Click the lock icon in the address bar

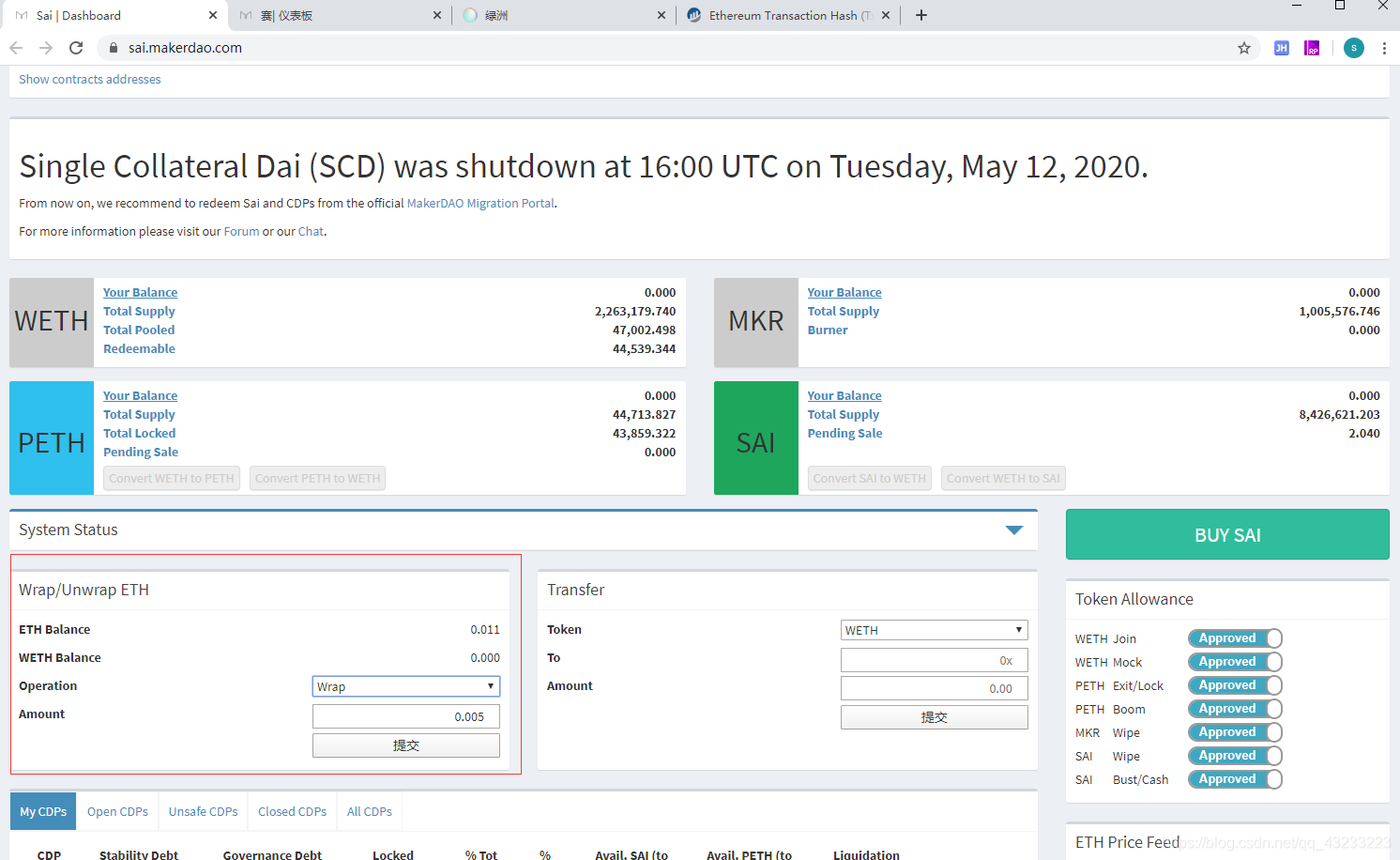[x=114, y=48]
